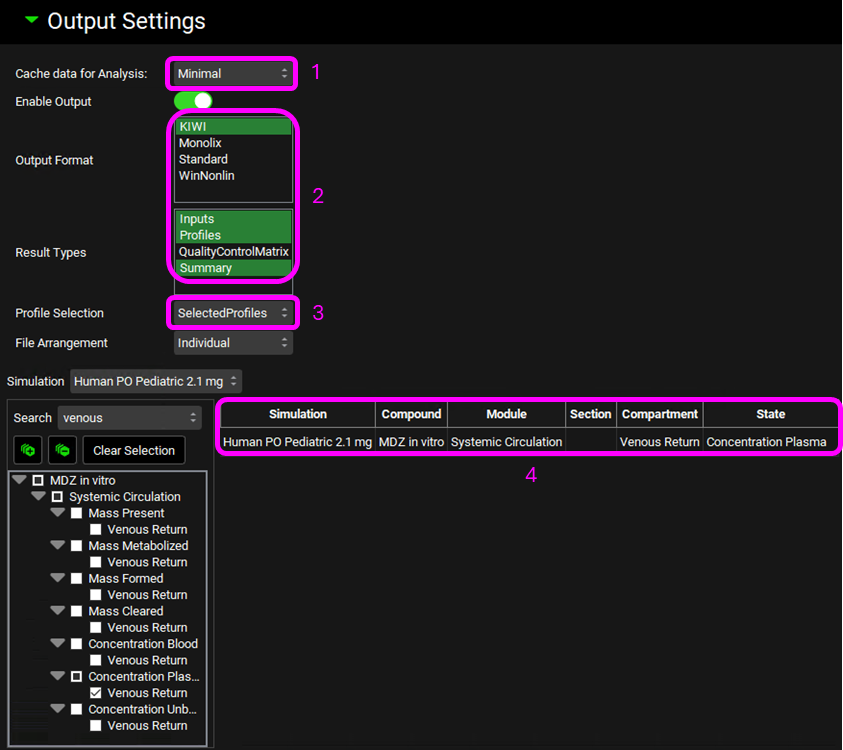
Task: Select Monolix in Output Format list
Action: point(201,143)
